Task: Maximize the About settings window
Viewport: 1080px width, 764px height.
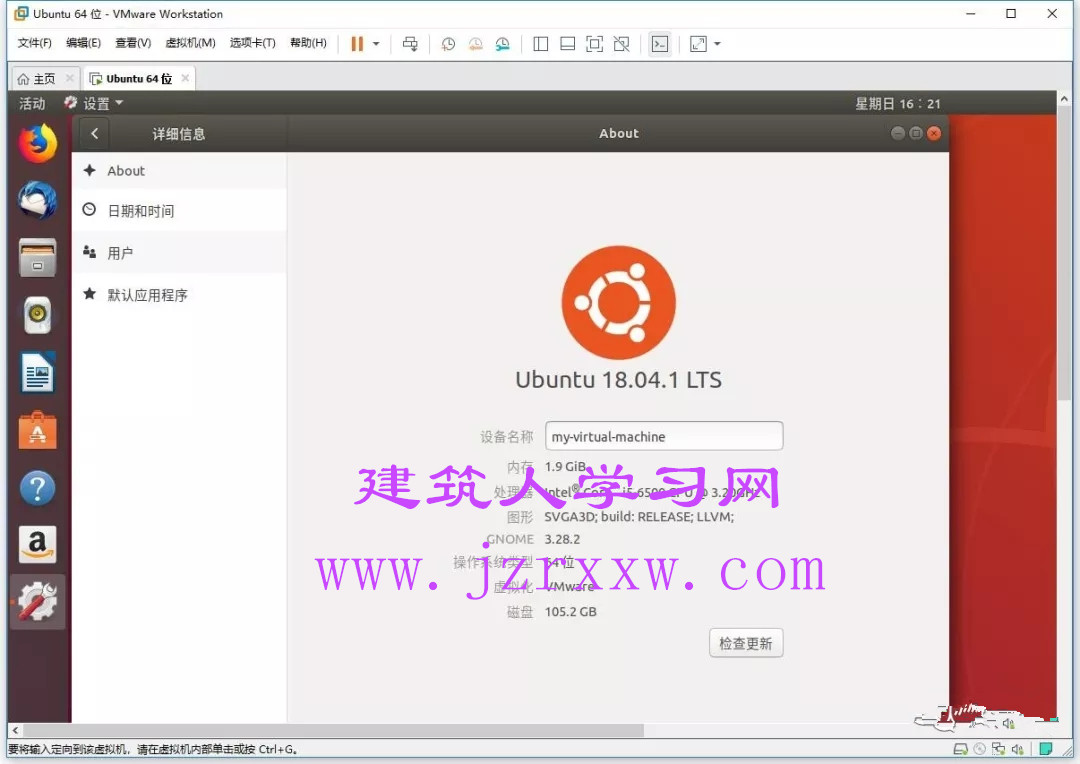Action: (916, 134)
